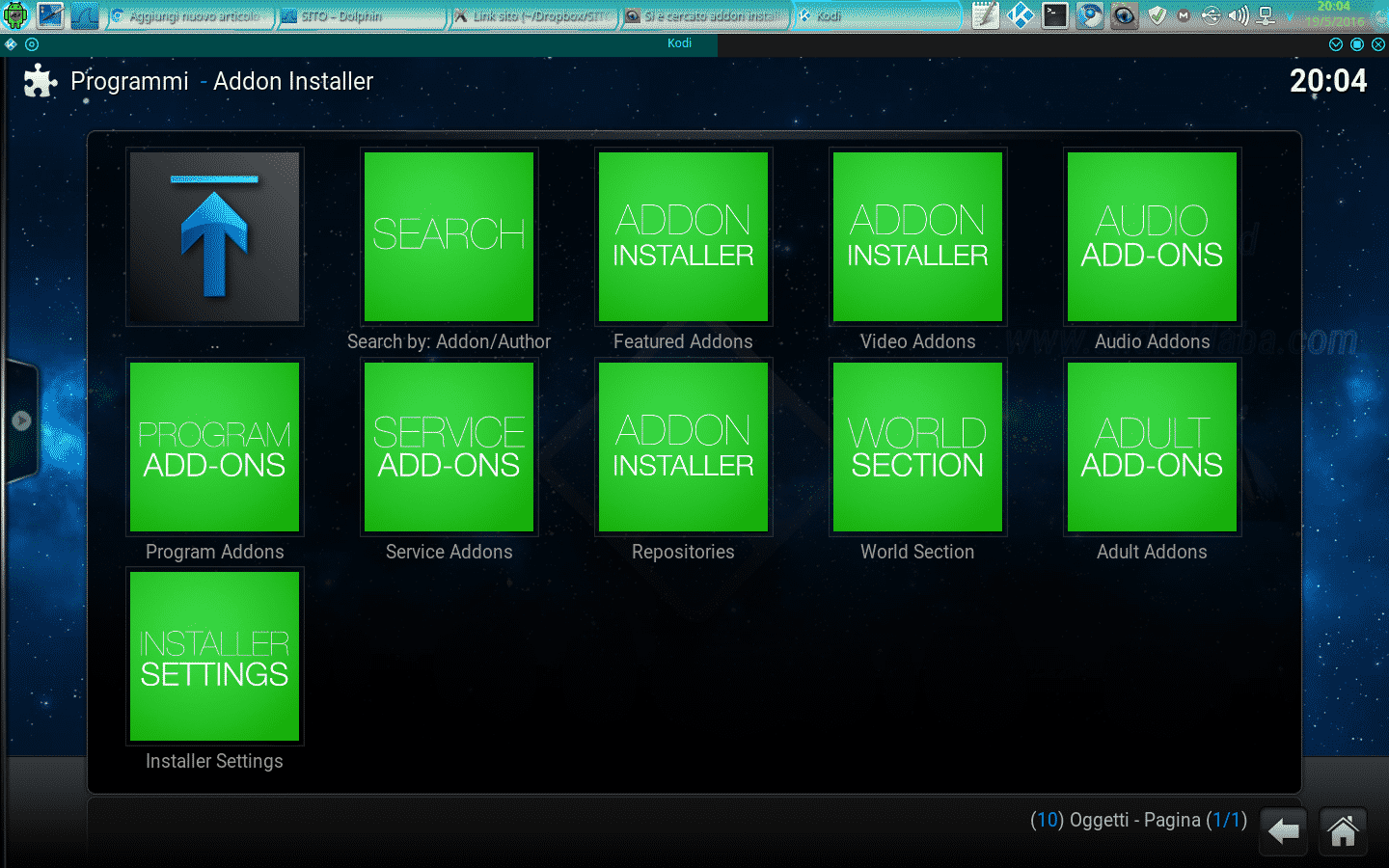The width and height of the screenshot is (1389, 868).
Task: Open the volume speaker tray icon
Action: point(1239,15)
